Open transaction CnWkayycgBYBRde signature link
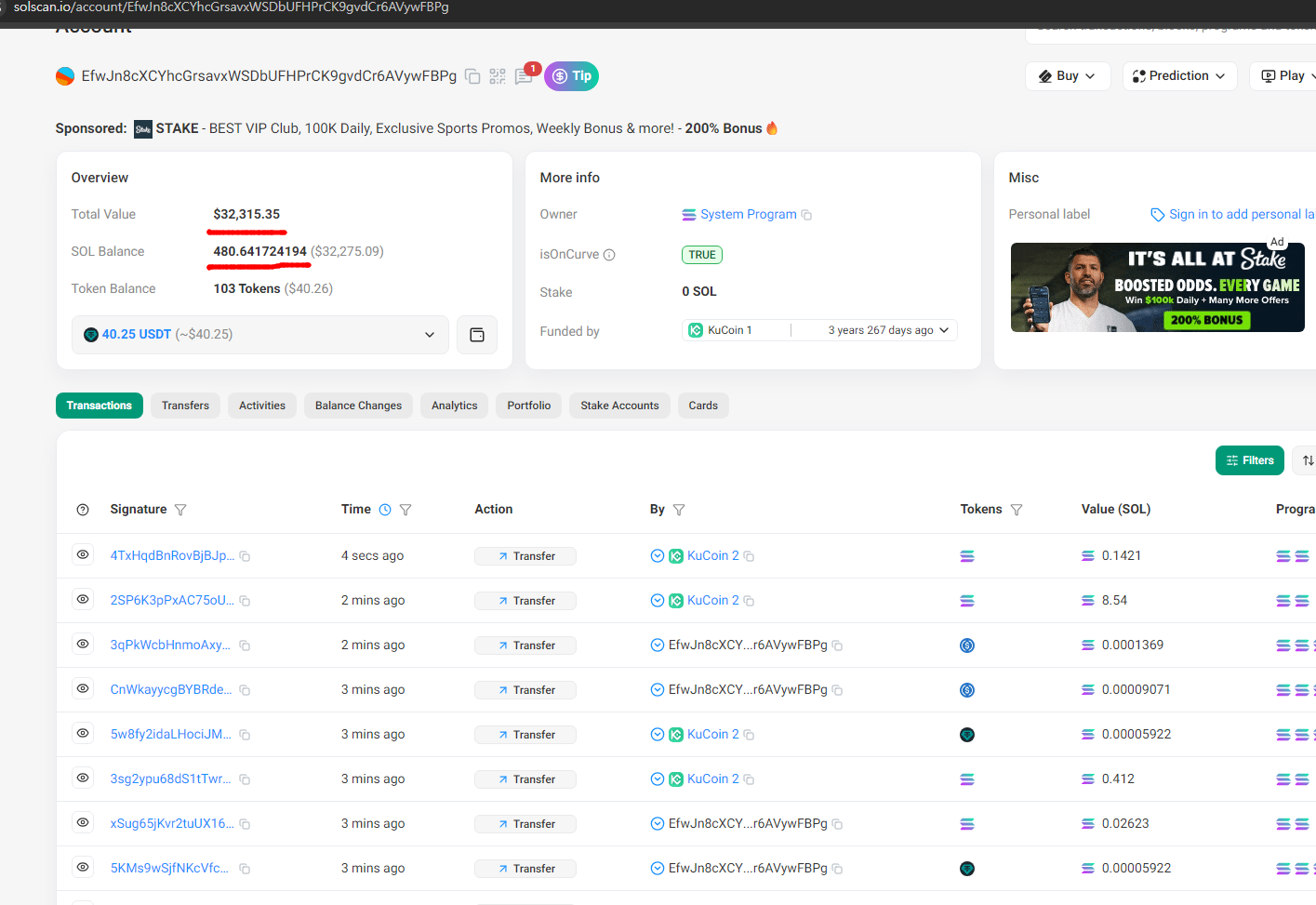Screen dimensions: 1316x905 pyautogui.click(x=171, y=690)
